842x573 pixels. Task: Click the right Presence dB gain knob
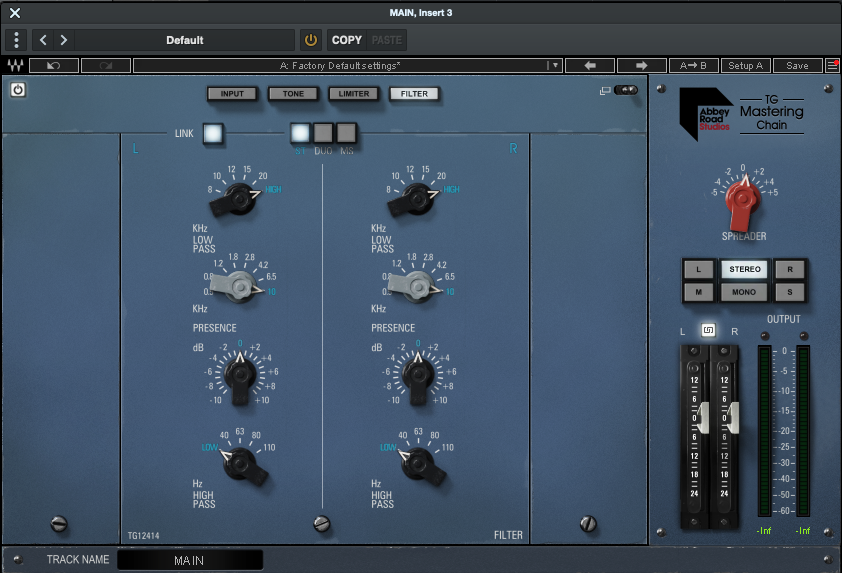pos(418,376)
